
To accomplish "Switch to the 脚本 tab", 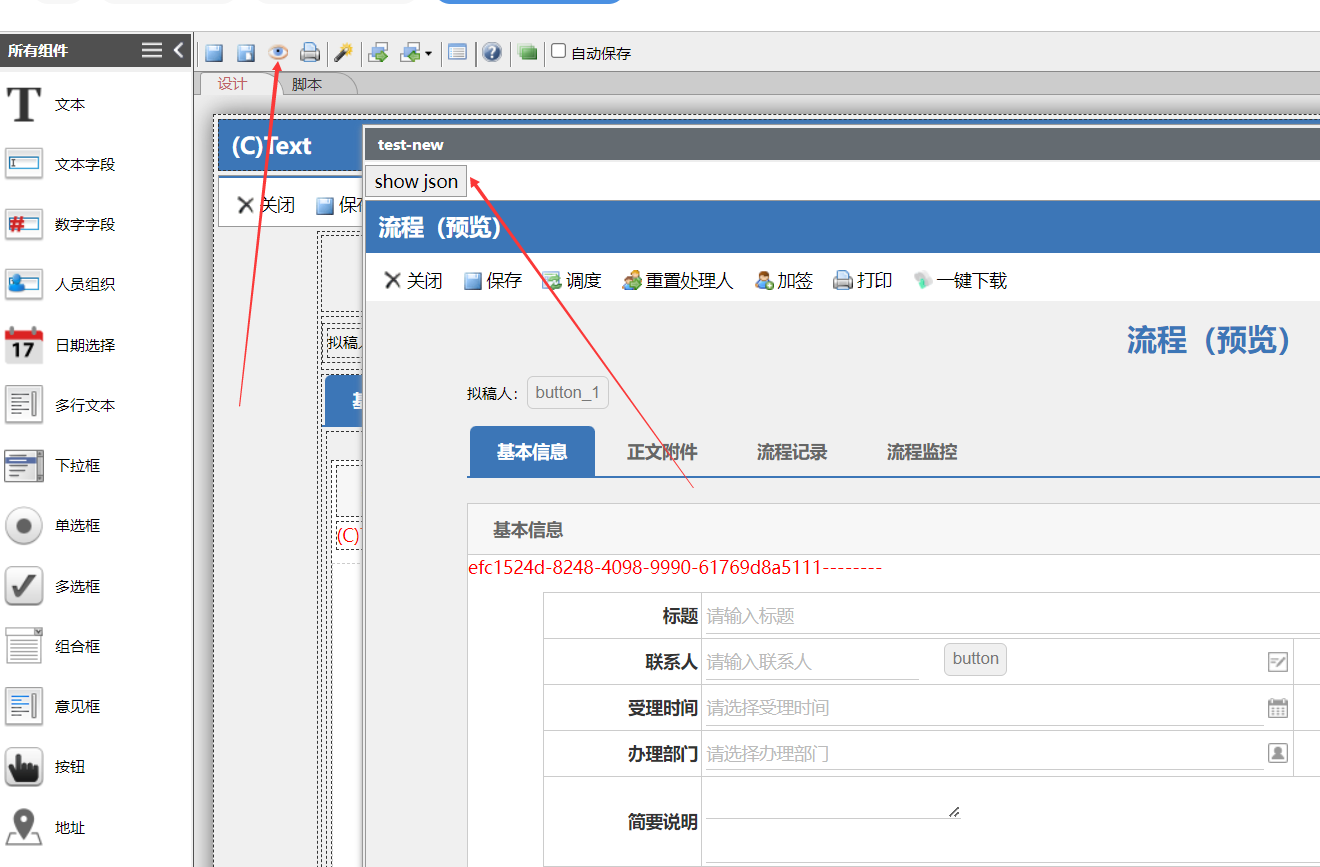I will [x=308, y=84].
